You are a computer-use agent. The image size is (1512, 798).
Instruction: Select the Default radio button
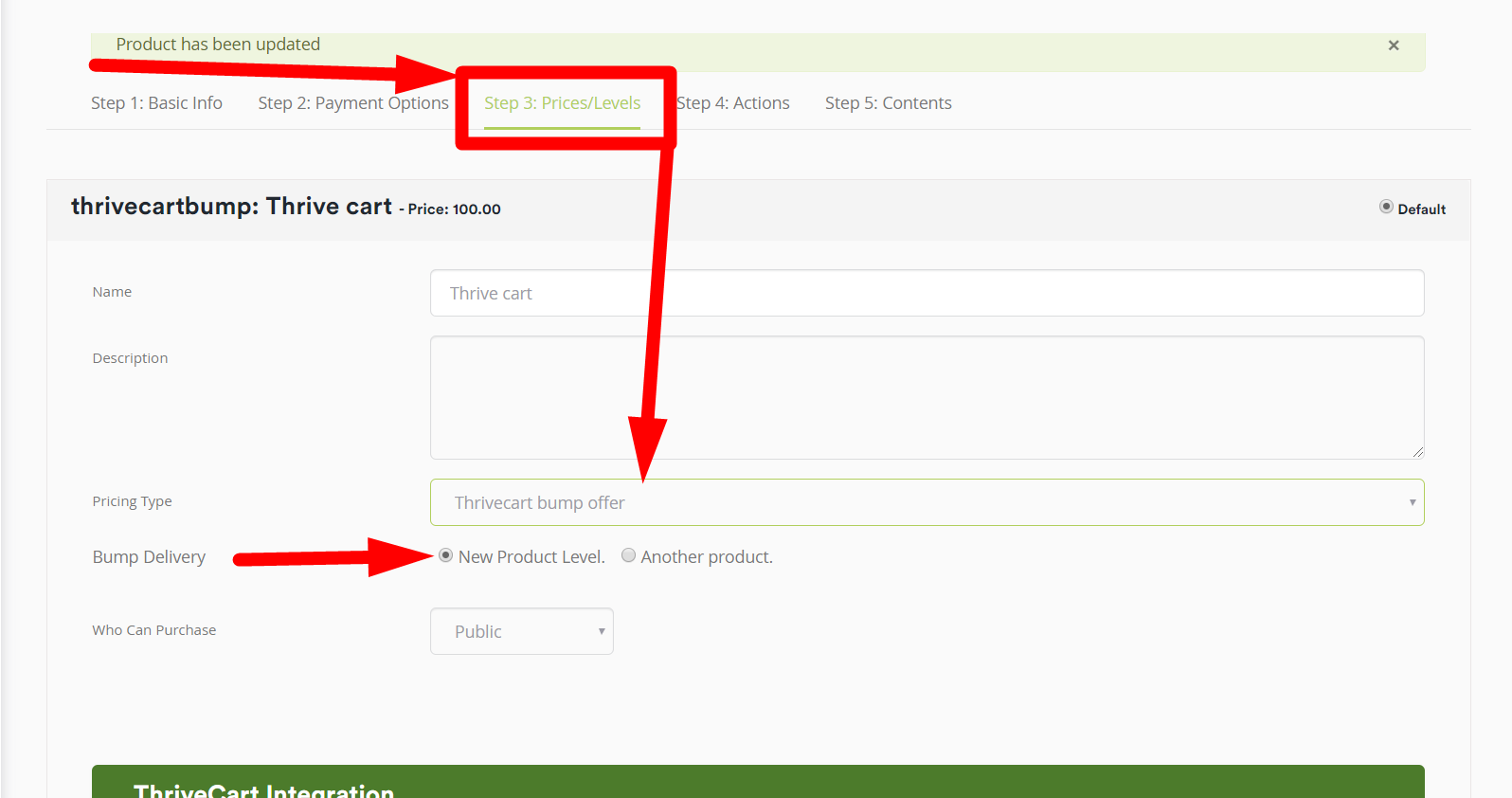[1386, 207]
